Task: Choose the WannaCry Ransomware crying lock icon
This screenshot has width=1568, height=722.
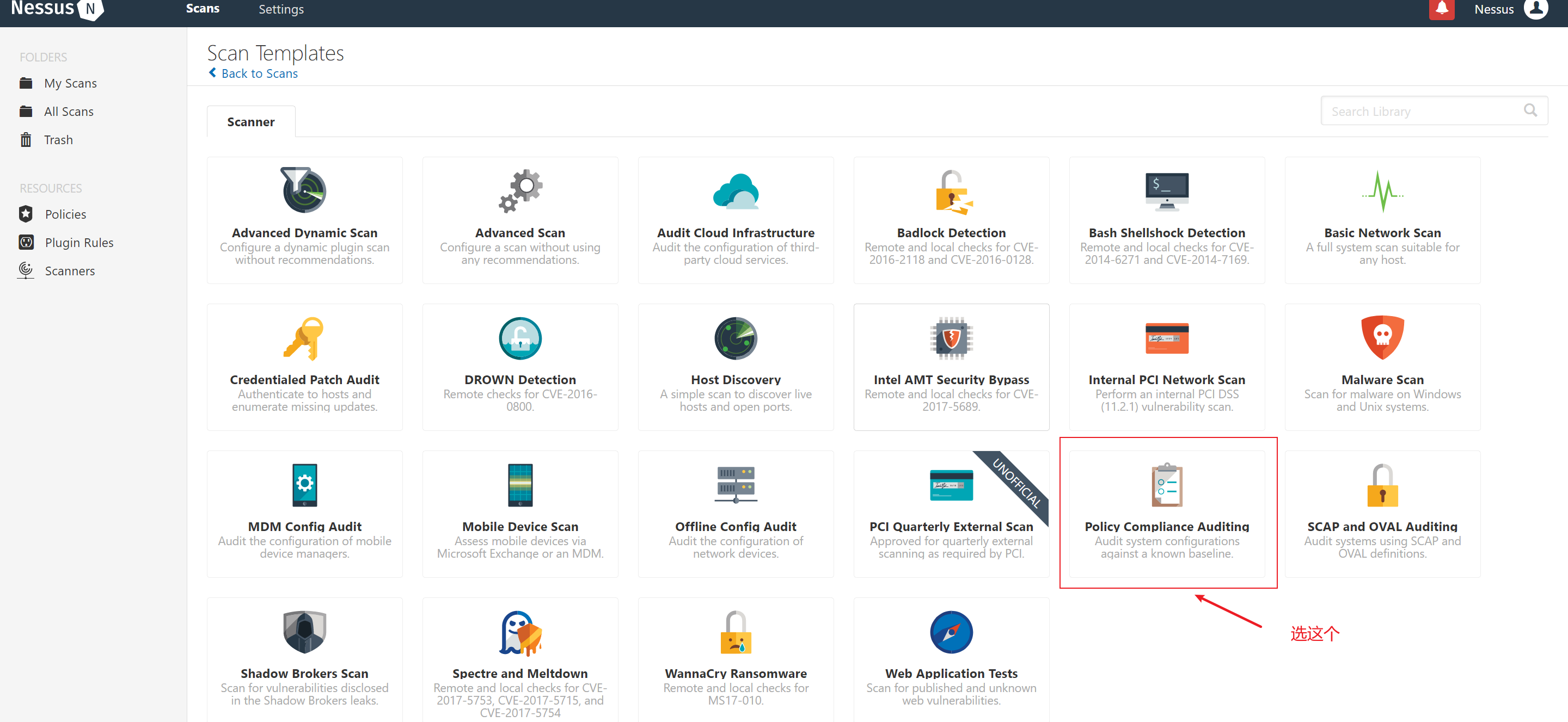Action: [x=736, y=632]
